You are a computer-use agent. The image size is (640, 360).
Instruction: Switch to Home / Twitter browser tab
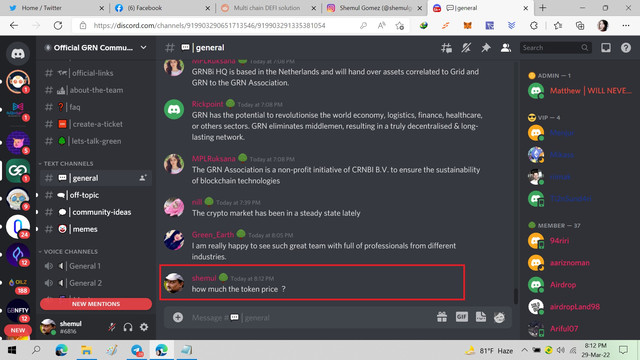click(x=55, y=8)
